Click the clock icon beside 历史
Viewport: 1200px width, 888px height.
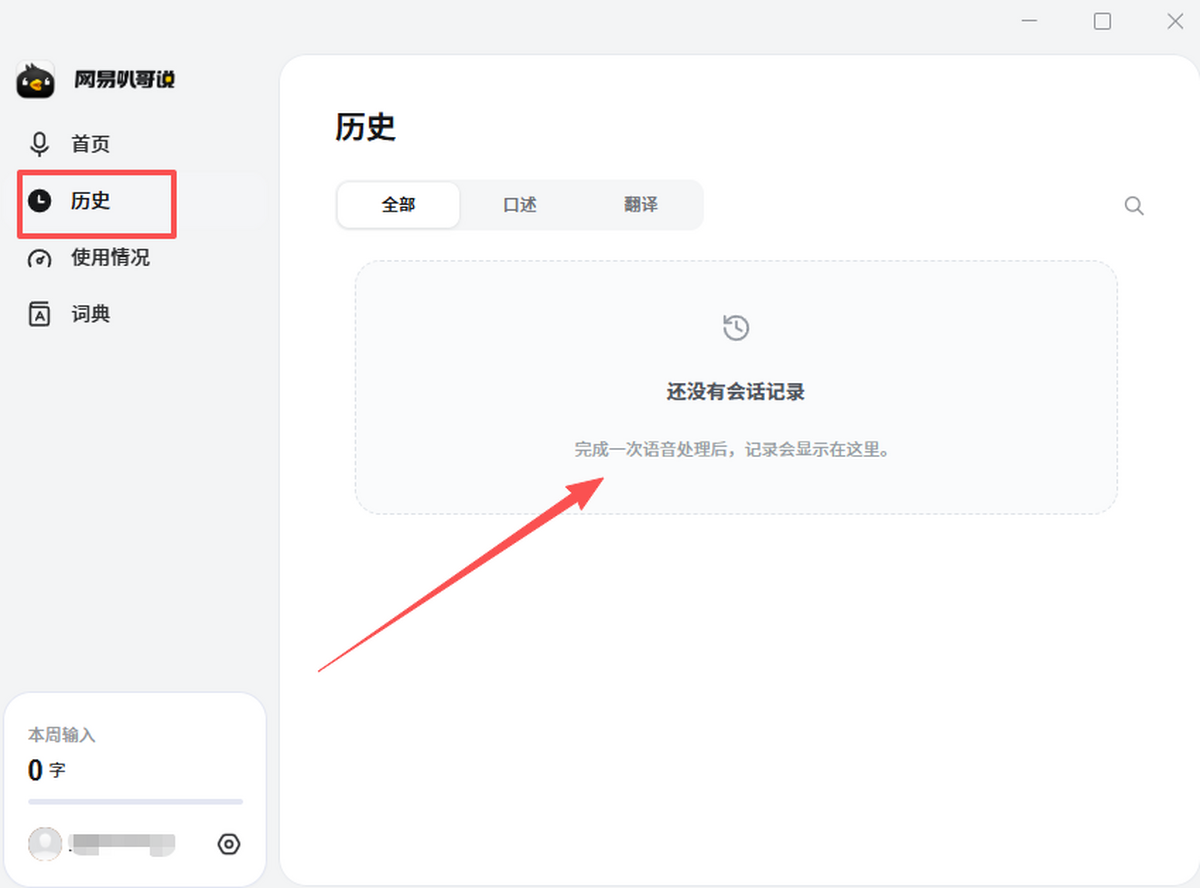pos(39,201)
